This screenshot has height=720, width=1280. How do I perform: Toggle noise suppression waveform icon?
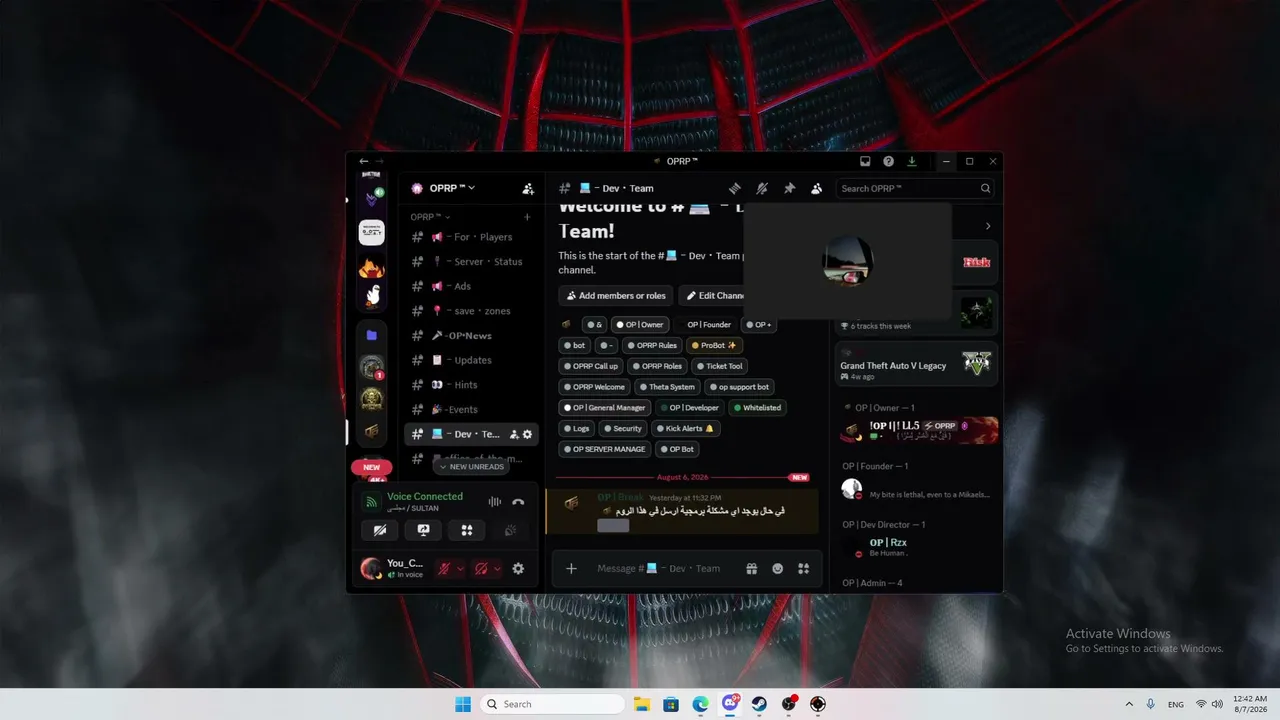(x=494, y=502)
